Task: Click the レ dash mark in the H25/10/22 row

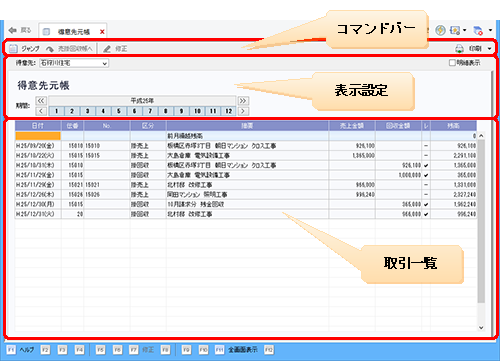Action: (x=426, y=156)
